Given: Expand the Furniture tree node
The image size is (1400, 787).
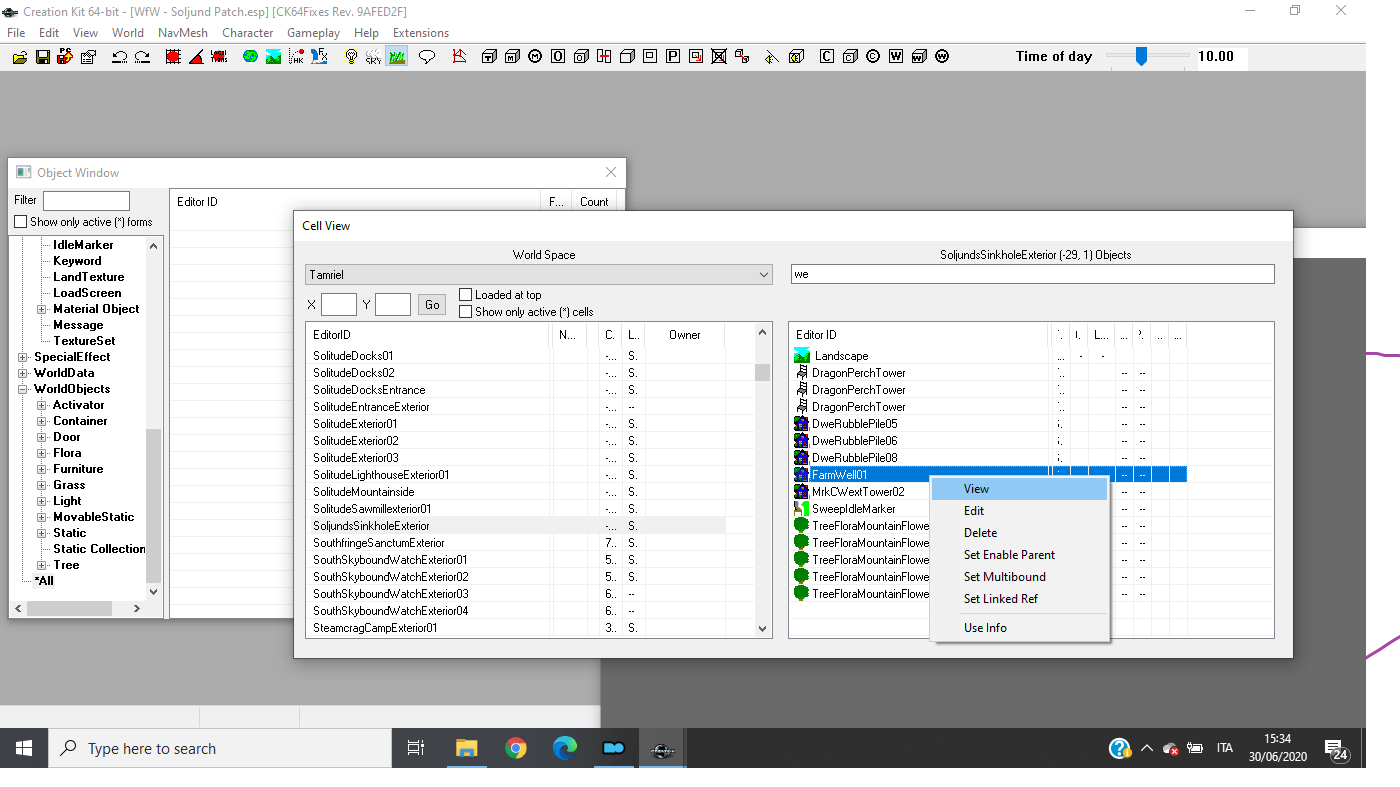Looking at the screenshot, I should (42, 469).
